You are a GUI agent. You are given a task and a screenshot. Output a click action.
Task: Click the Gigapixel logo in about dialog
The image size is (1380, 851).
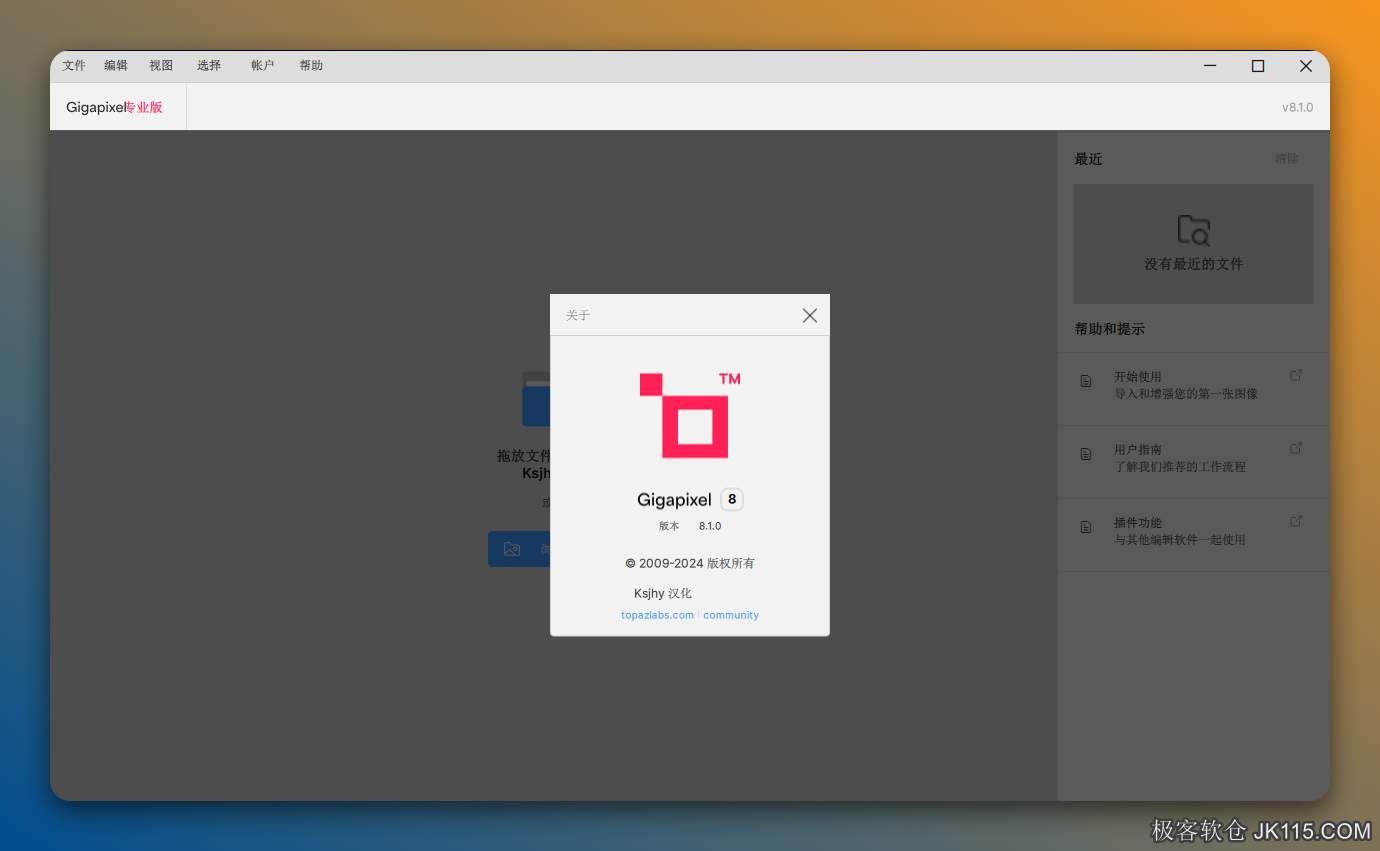tap(688, 415)
